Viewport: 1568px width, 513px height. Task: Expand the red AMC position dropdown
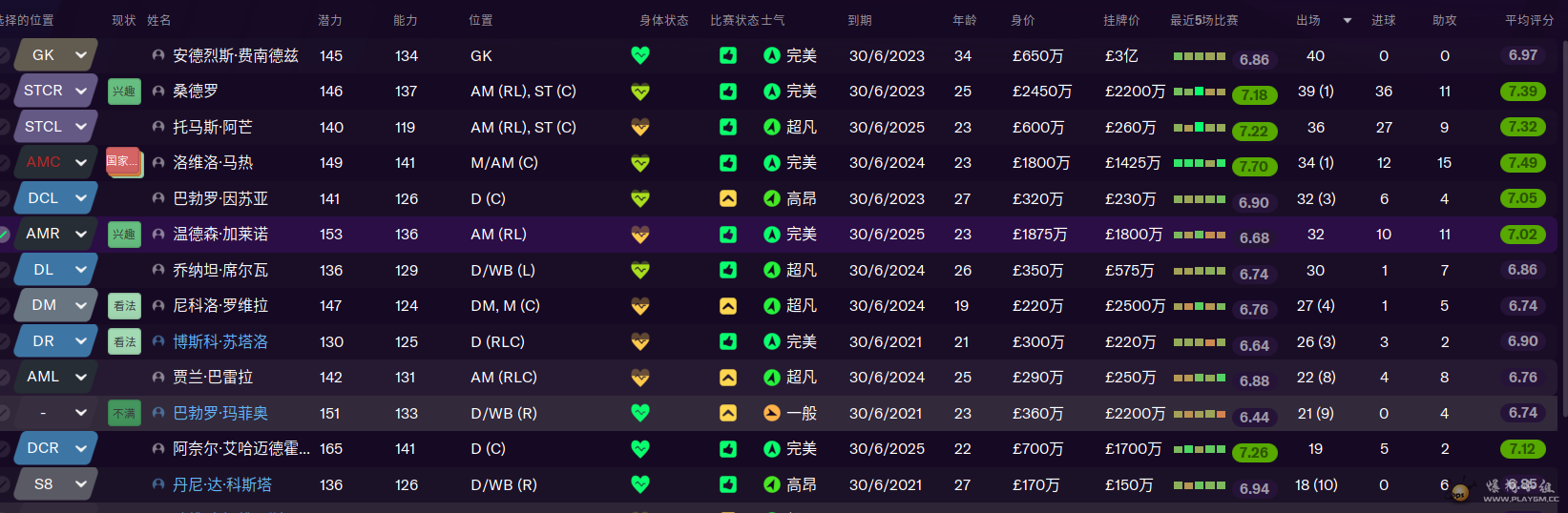81,162
